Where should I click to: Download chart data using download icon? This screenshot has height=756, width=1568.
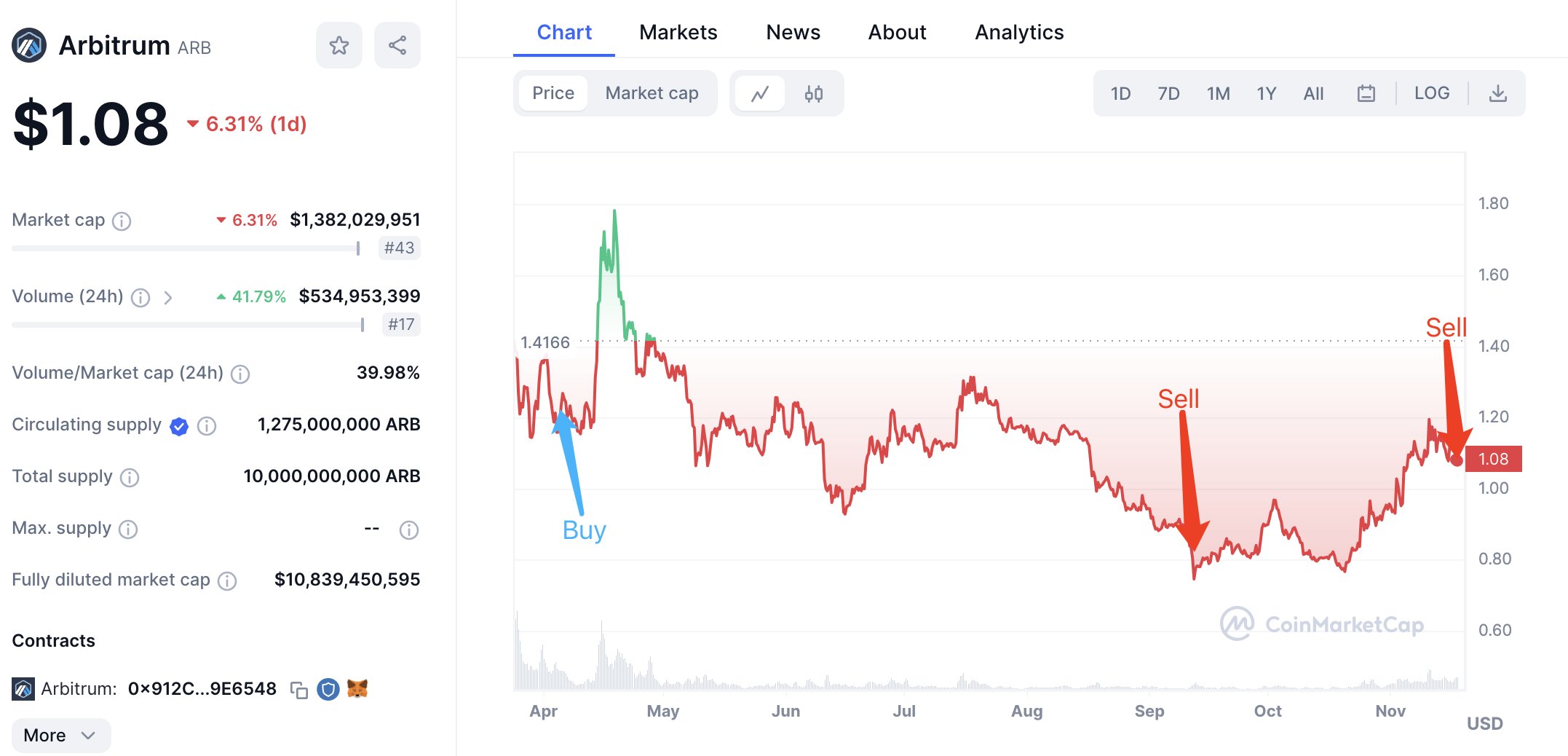pyautogui.click(x=1497, y=94)
